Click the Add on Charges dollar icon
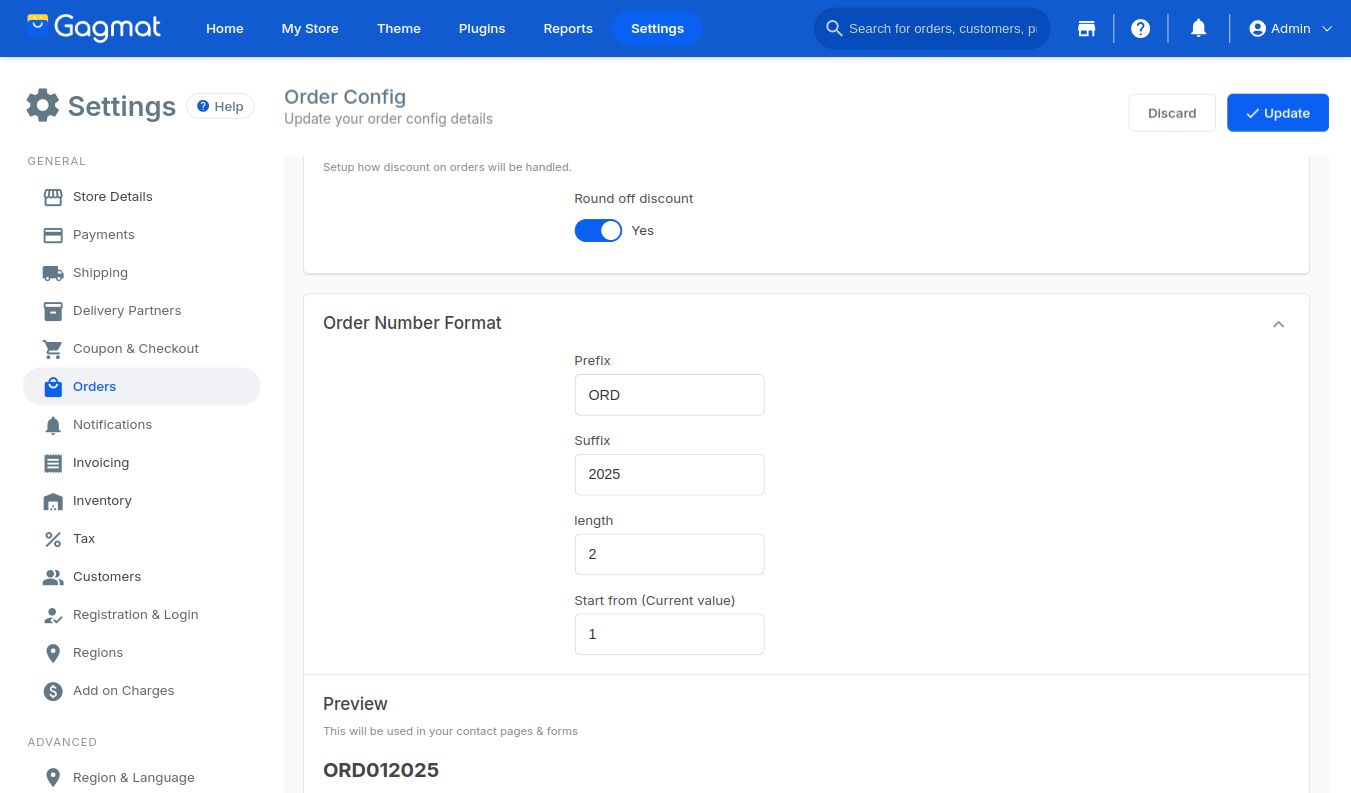 (53, 691)
